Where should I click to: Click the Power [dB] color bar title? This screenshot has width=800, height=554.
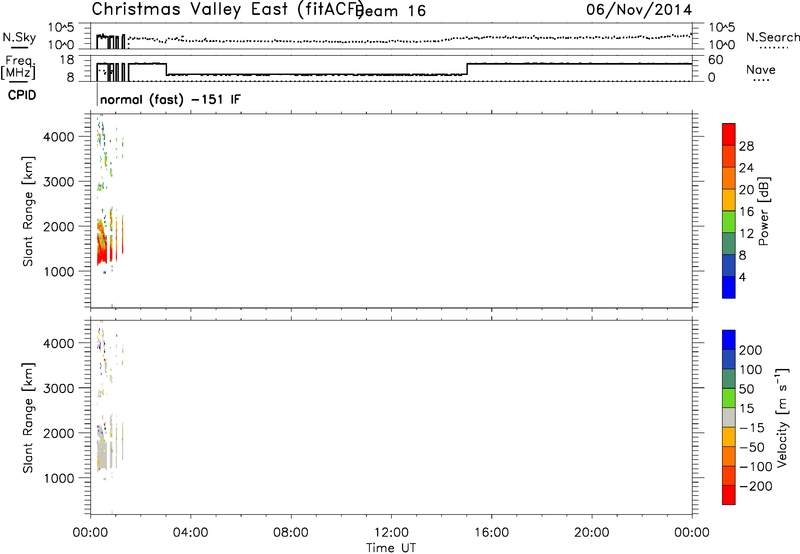point(764,211)
